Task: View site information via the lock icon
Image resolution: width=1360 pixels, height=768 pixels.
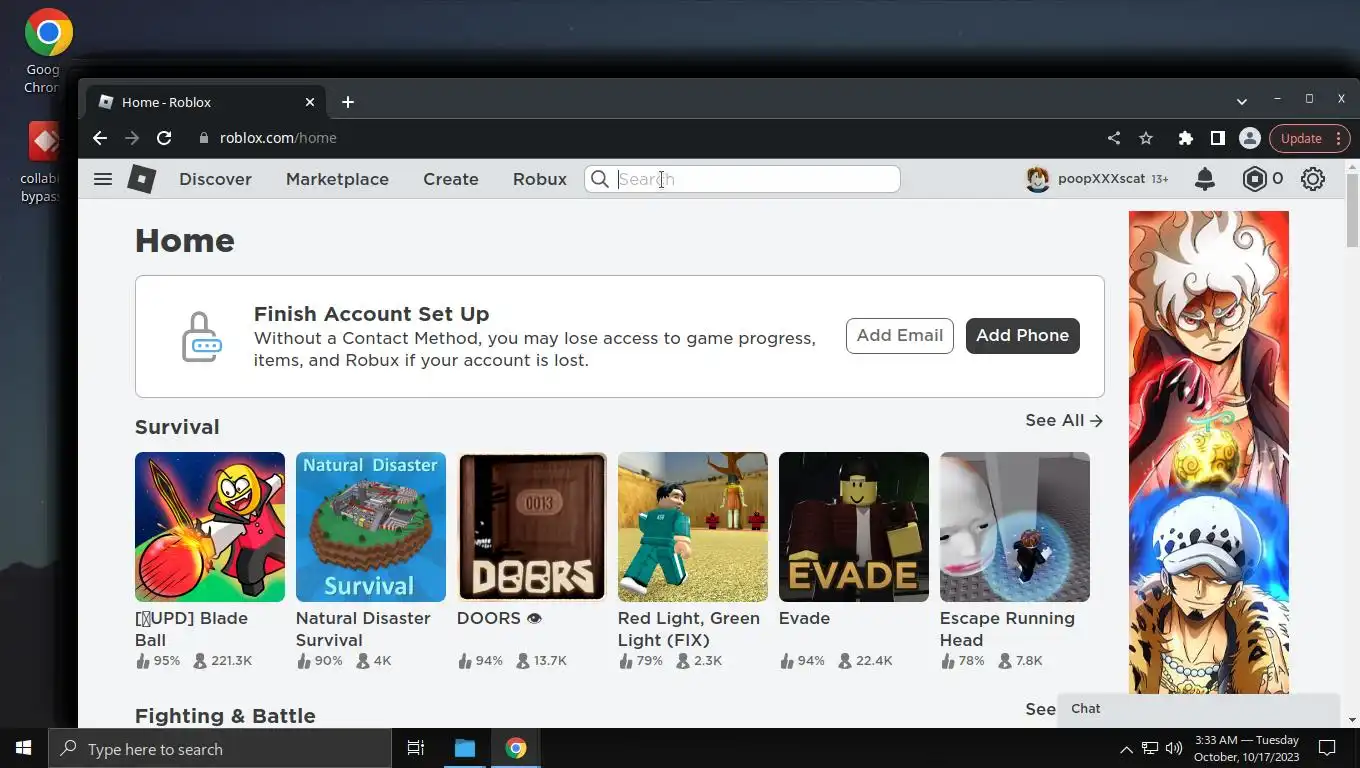Action: pyautogui.click(x=203, y=138)
